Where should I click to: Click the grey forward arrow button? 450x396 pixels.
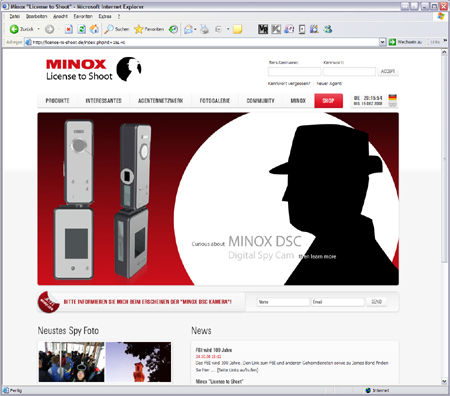pyautogui.click(x=49, y=29)
